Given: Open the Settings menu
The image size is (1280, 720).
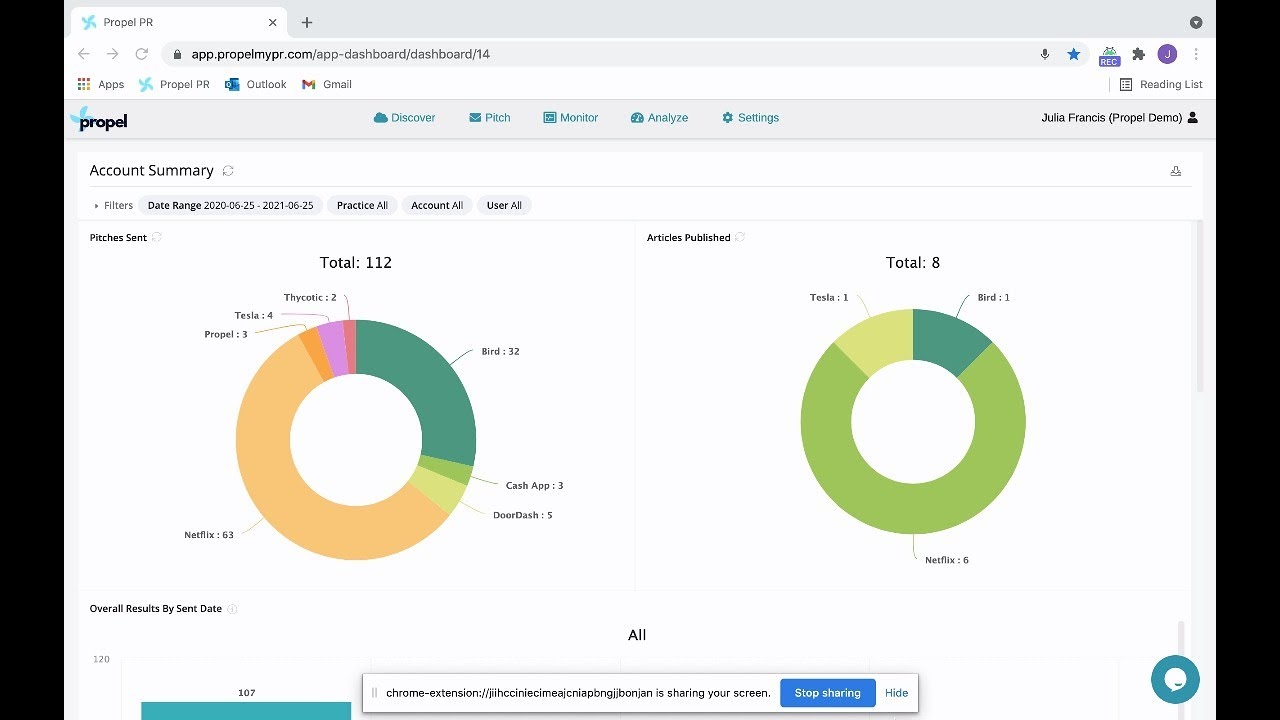Looking at the screenshot, I should point(750,118).
